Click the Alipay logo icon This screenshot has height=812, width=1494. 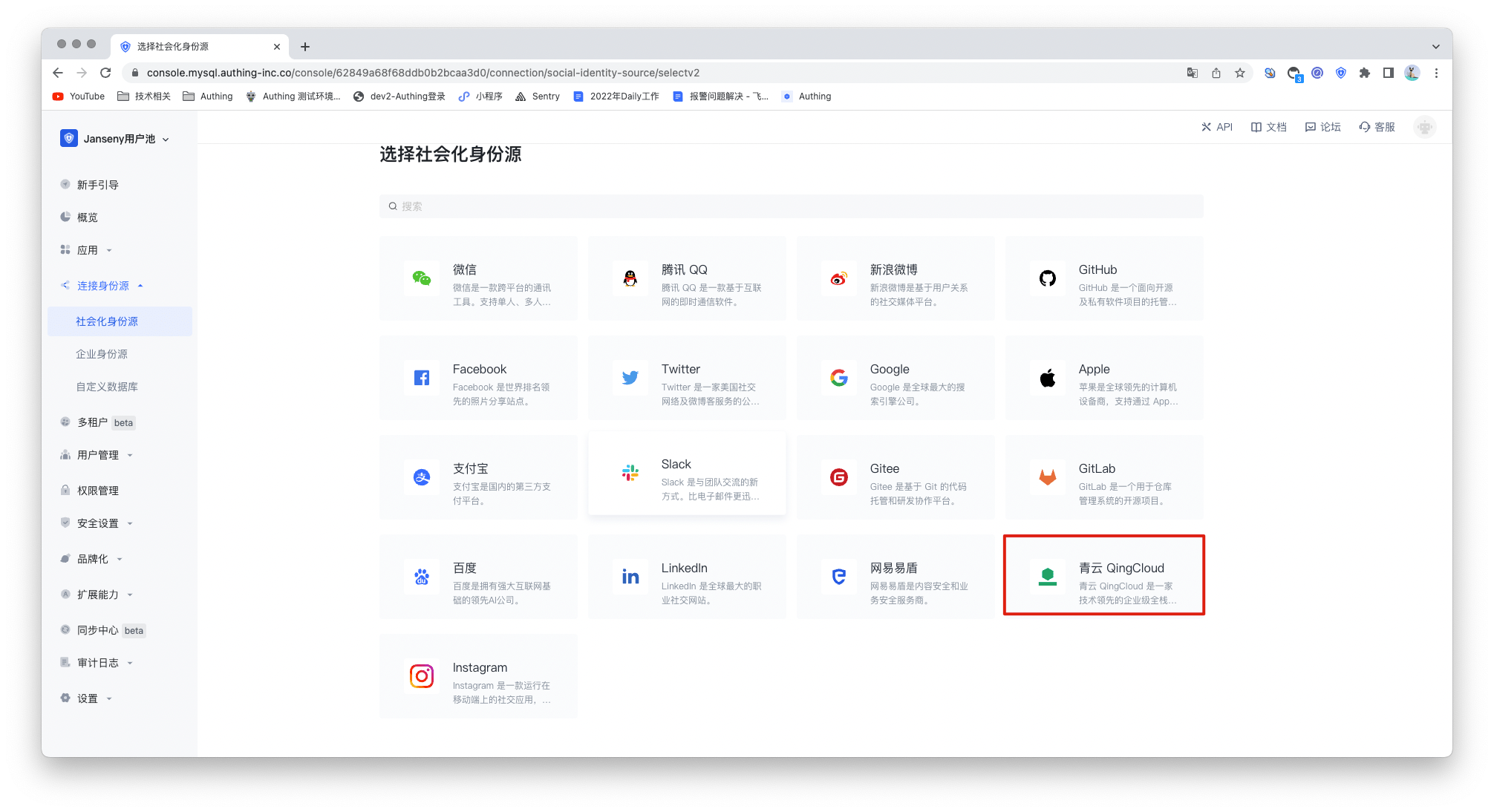[422, 477]
